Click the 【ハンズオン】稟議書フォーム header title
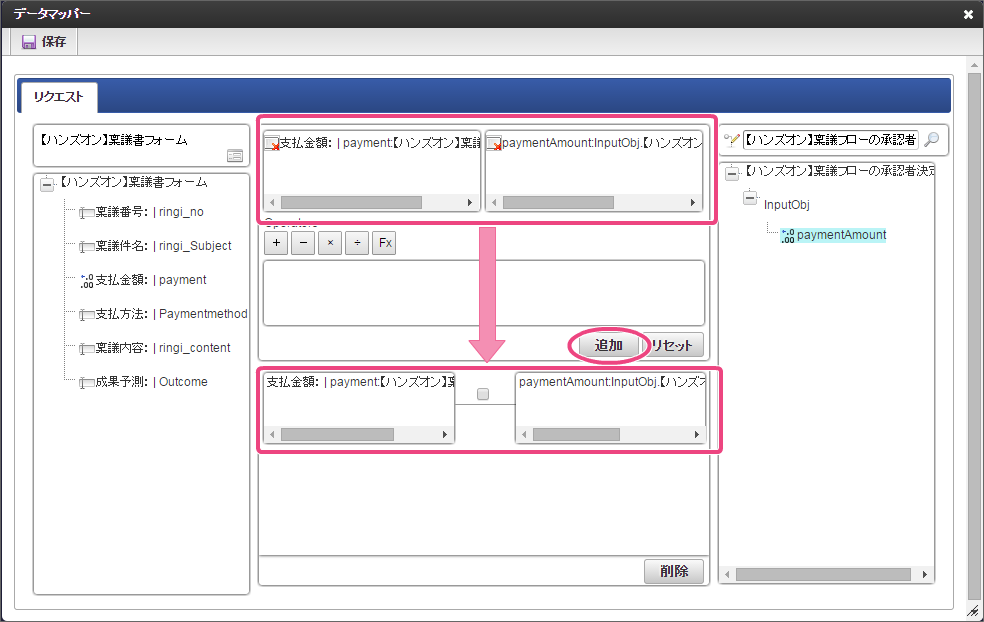The height and width of the screenshot is (622, 984). tap(114, 140)
